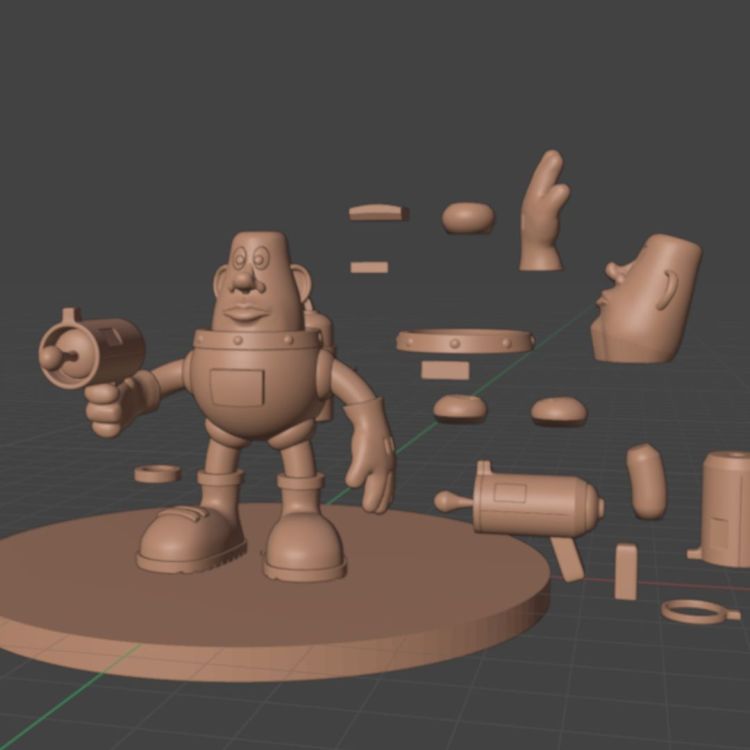Select the small ring beside the character's leg
The width and height of the screenshot is (750, 750).
157,474
